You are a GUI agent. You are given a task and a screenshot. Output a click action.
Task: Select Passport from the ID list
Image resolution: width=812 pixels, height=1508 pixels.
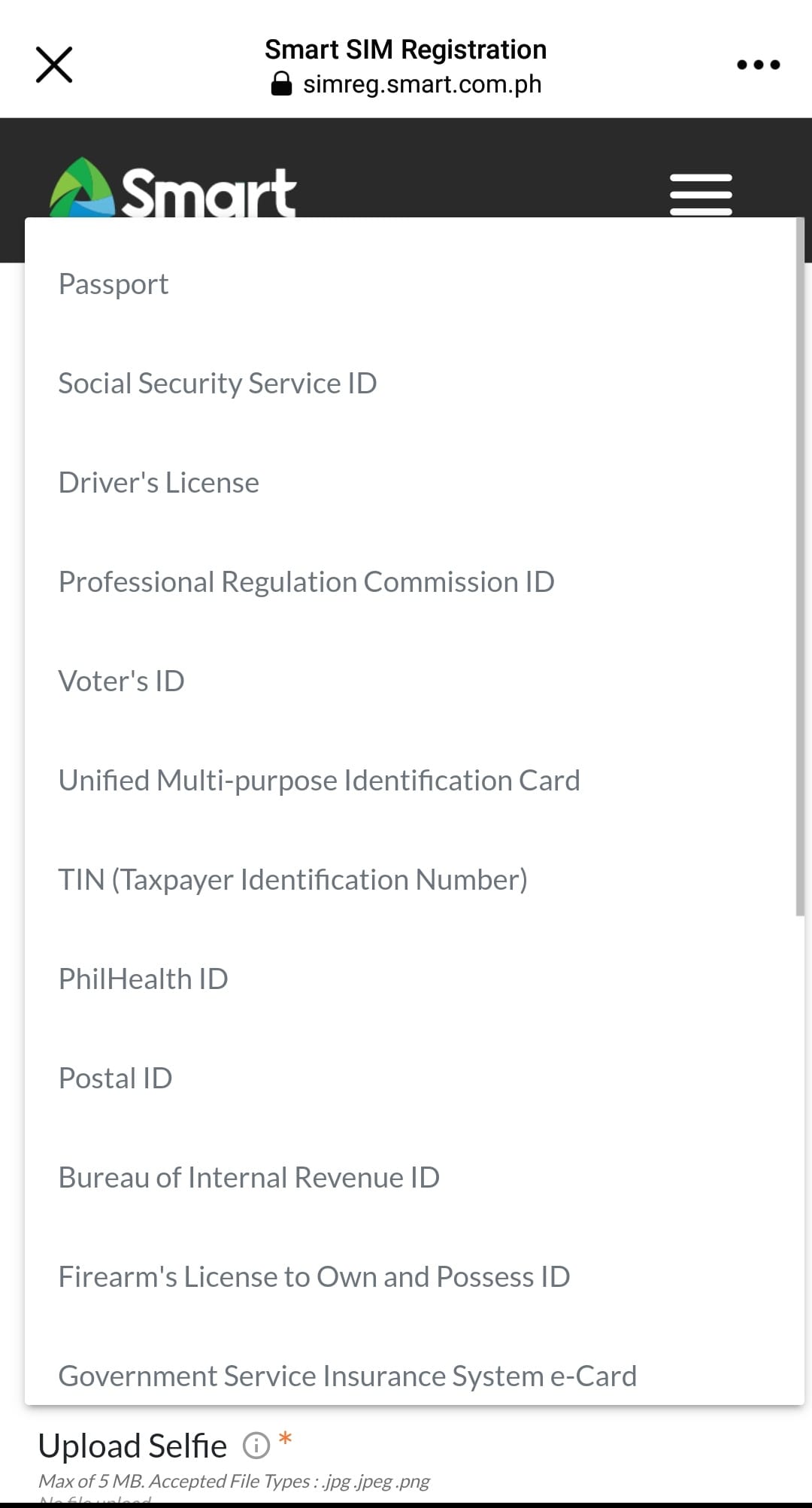(113, 284)
